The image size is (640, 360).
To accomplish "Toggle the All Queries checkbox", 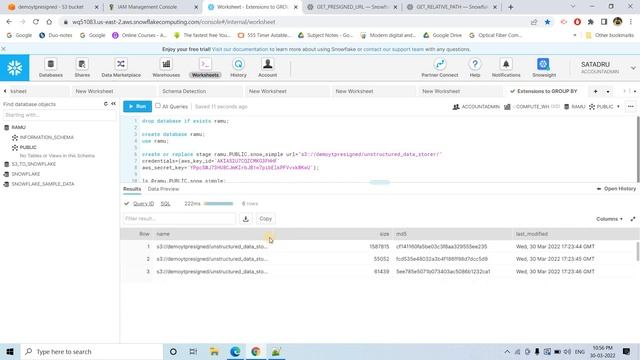I will (x=158, y=106).
